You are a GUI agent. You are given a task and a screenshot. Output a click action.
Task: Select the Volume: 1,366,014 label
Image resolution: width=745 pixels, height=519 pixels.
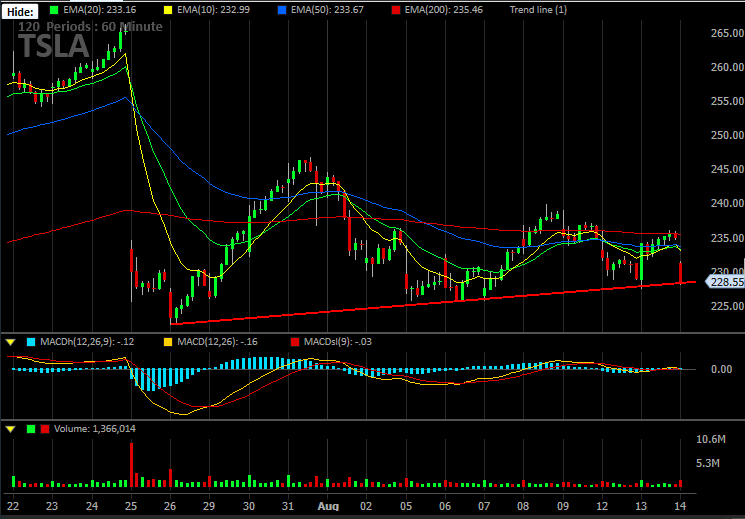95,429
